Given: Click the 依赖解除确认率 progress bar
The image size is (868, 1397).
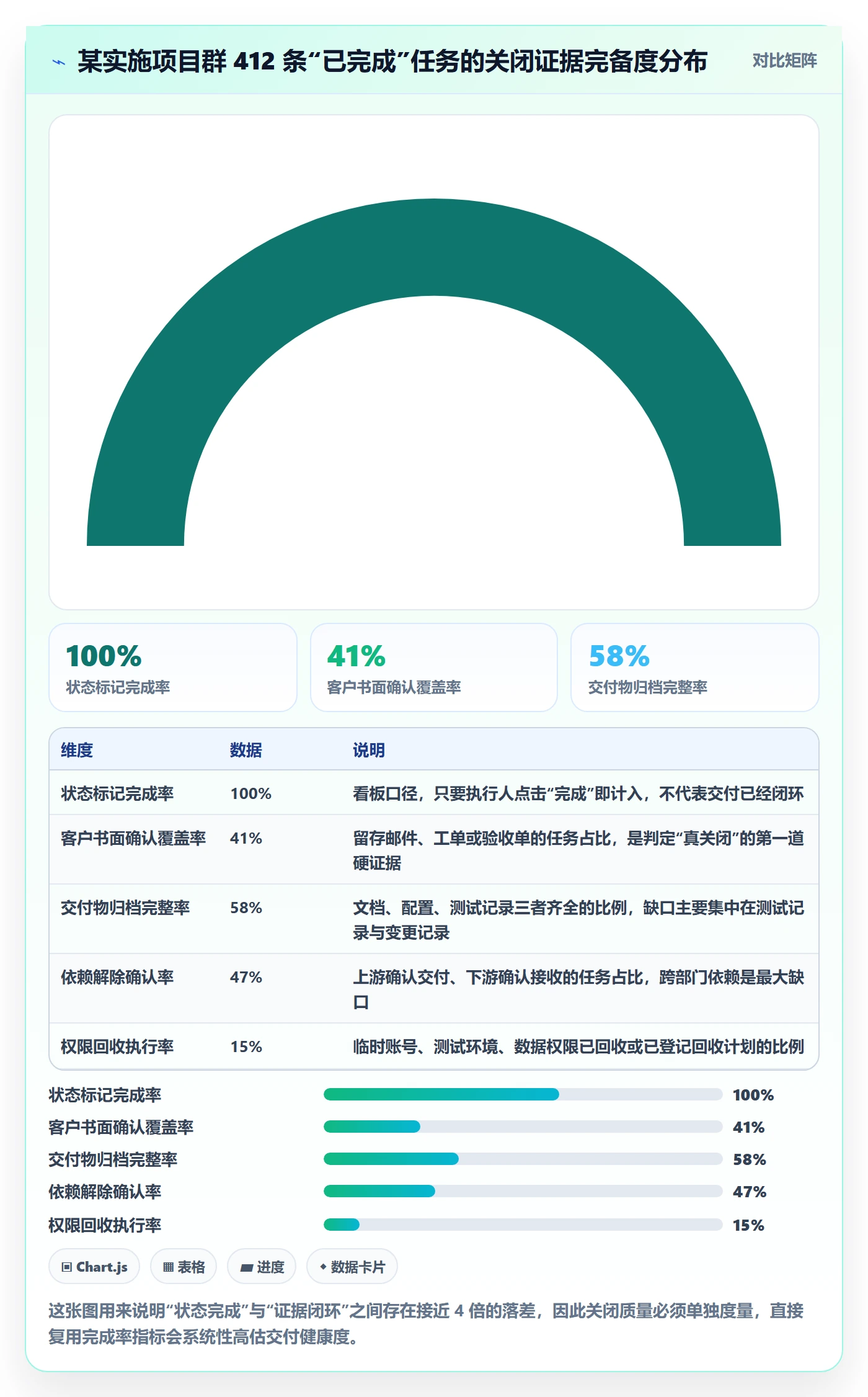Looking at the screenshot, I should [523, 1191].
